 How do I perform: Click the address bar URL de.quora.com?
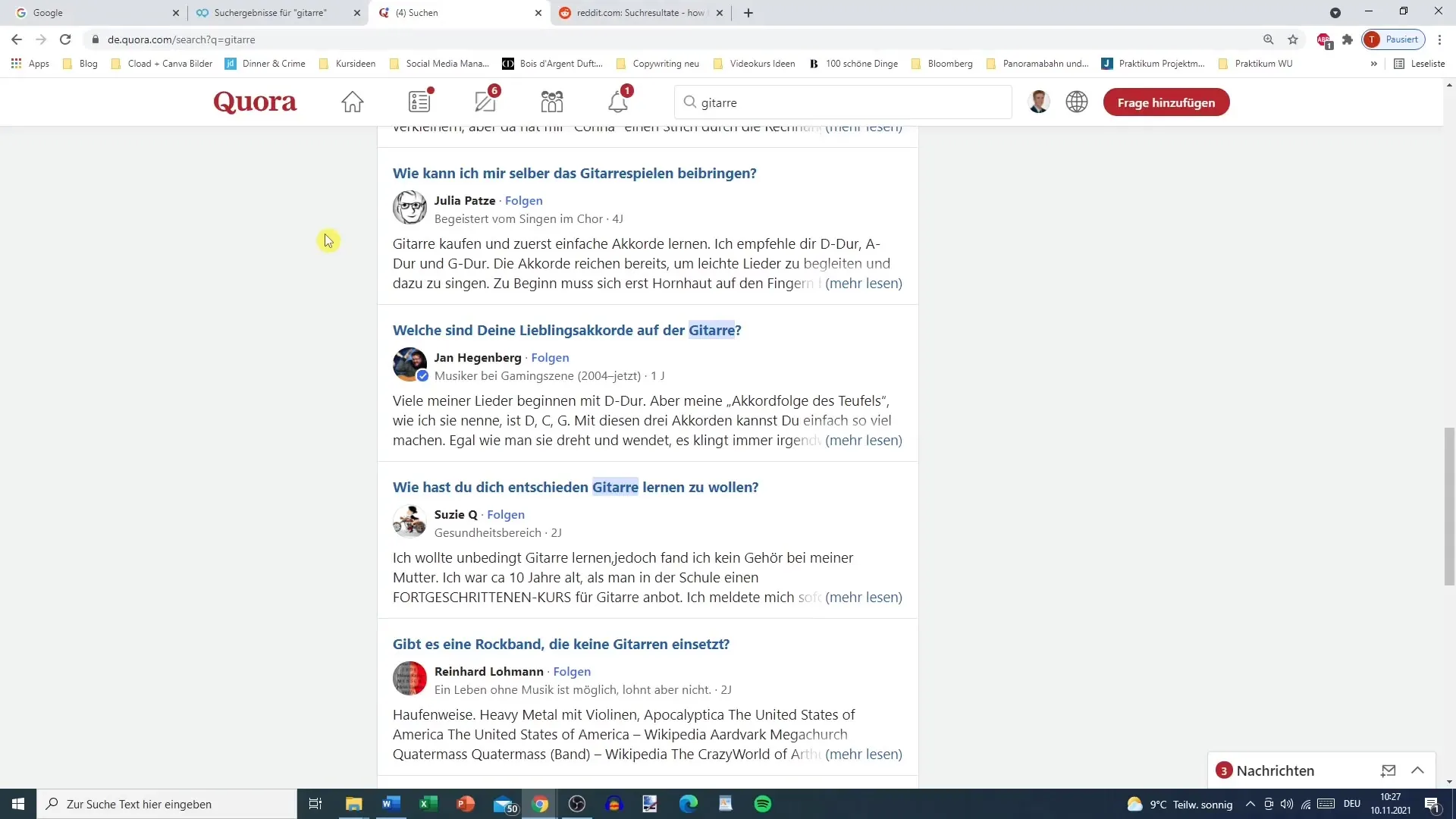pyautogui.click(x=181, y=39)
